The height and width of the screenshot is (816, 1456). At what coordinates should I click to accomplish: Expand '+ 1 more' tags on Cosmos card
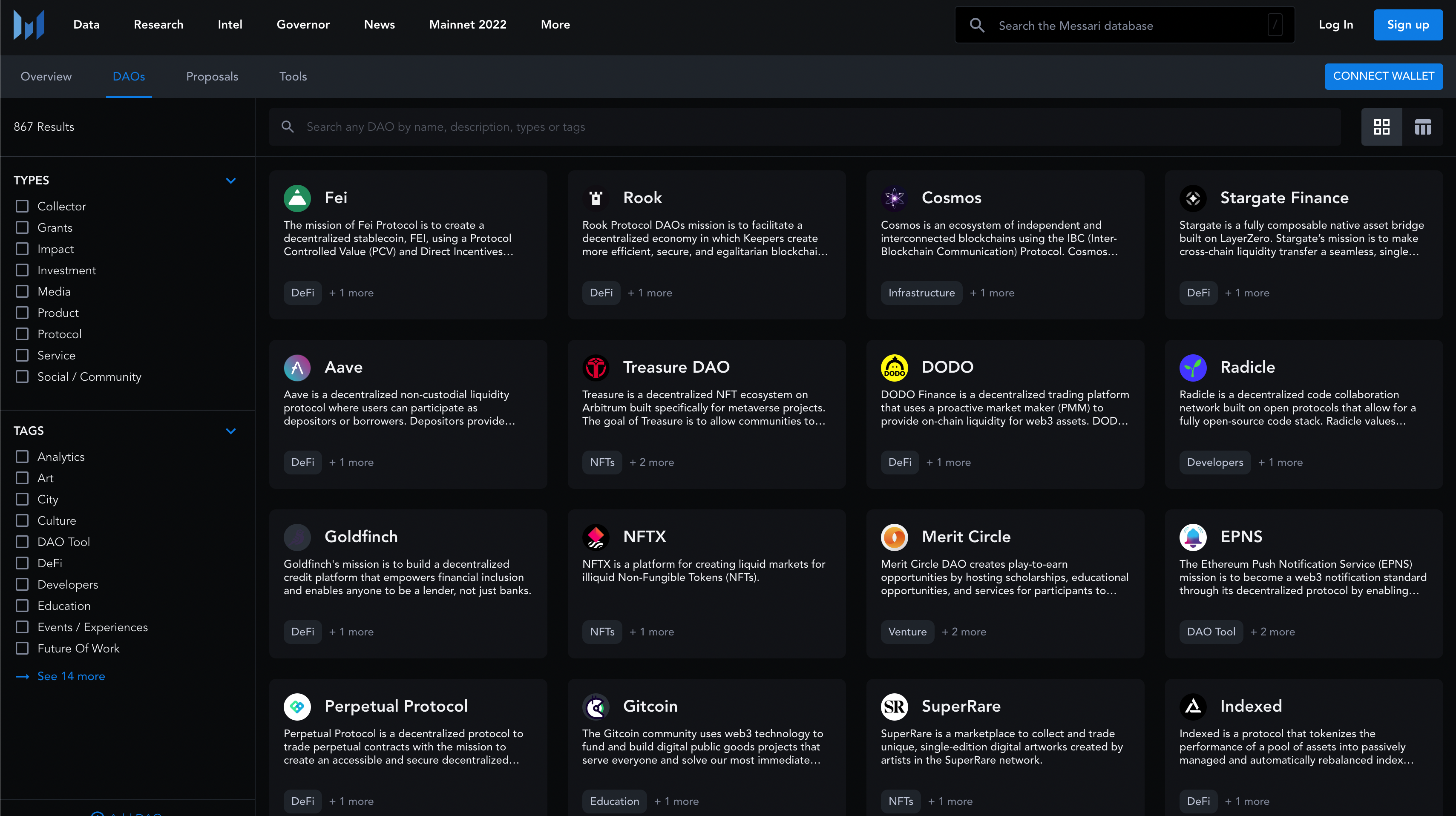(992, 293)
